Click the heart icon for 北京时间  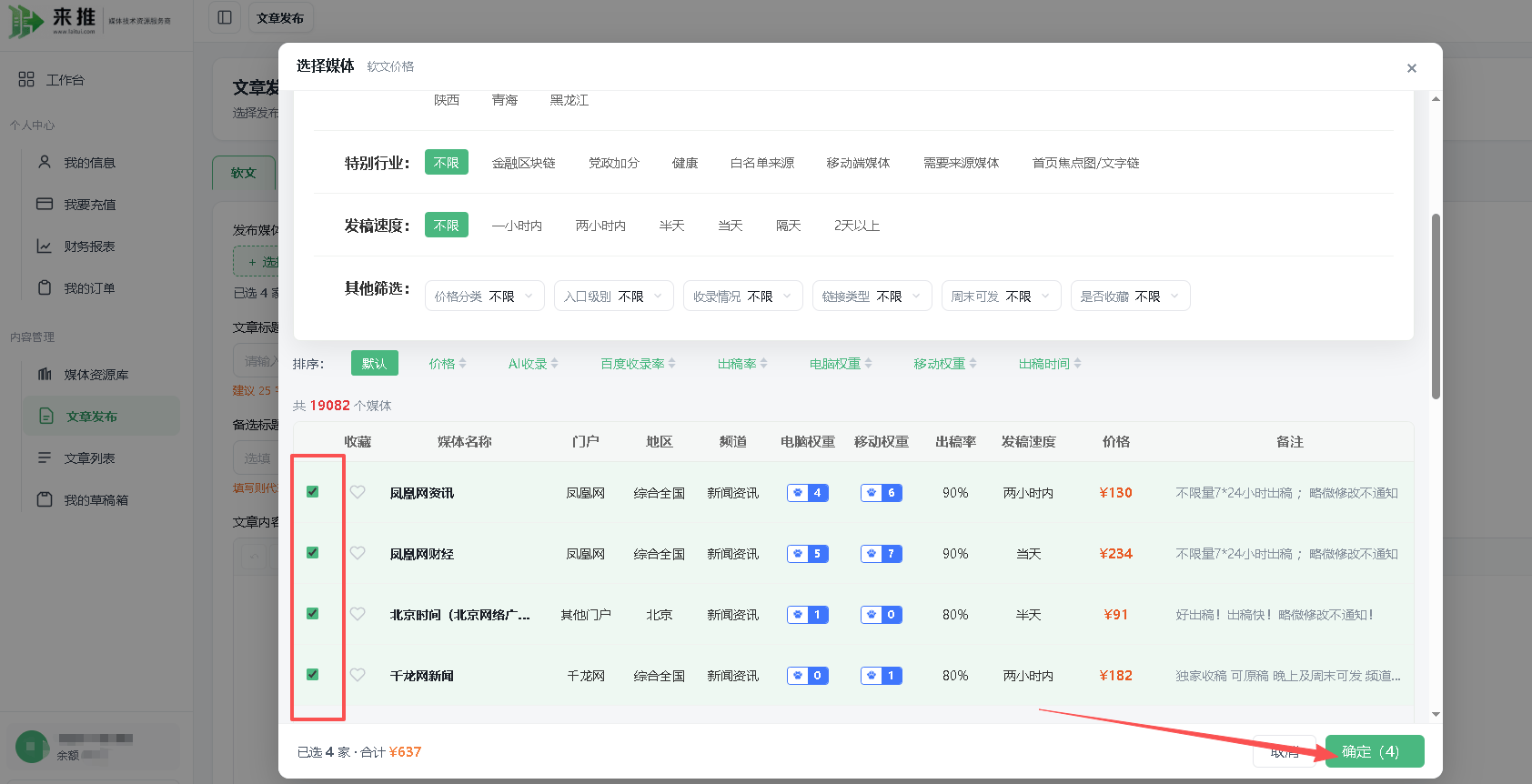[358, 614]
